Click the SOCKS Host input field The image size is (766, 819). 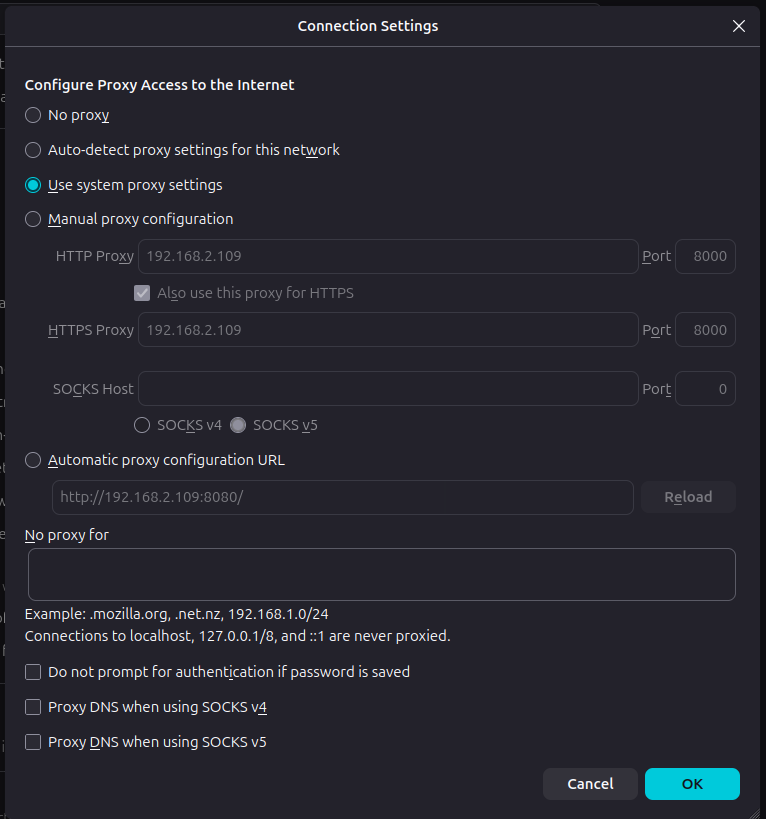click(388, 389)
